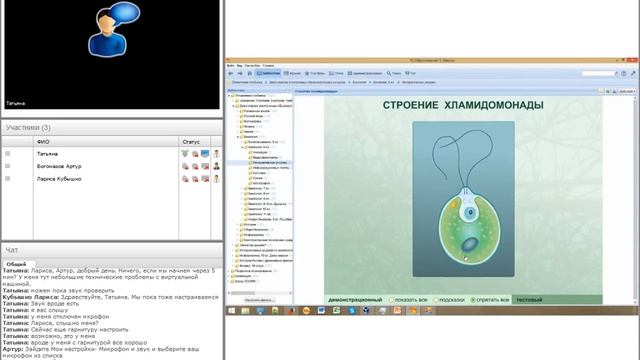Open Skype from the shared taskbar
The image size is (640, 360).
pos(352,311)
